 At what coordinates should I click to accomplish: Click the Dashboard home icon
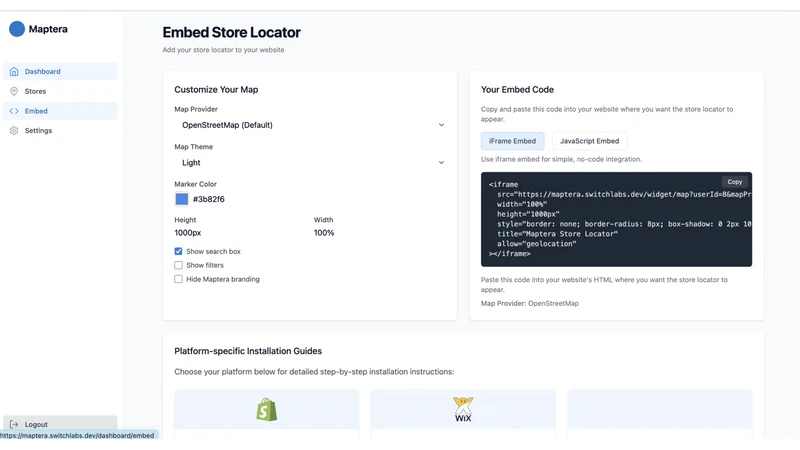(x=14, y=71)
